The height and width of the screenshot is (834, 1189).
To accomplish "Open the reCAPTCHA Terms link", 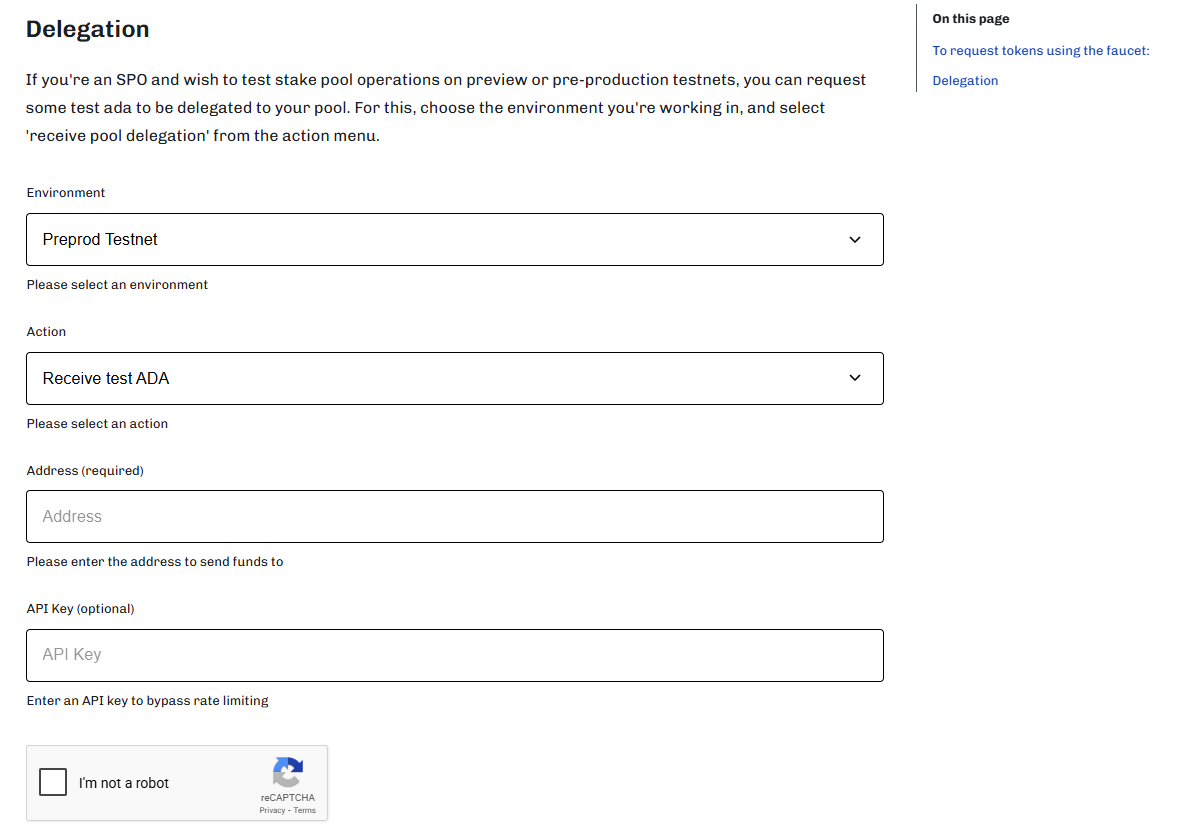I will [305, 810].
